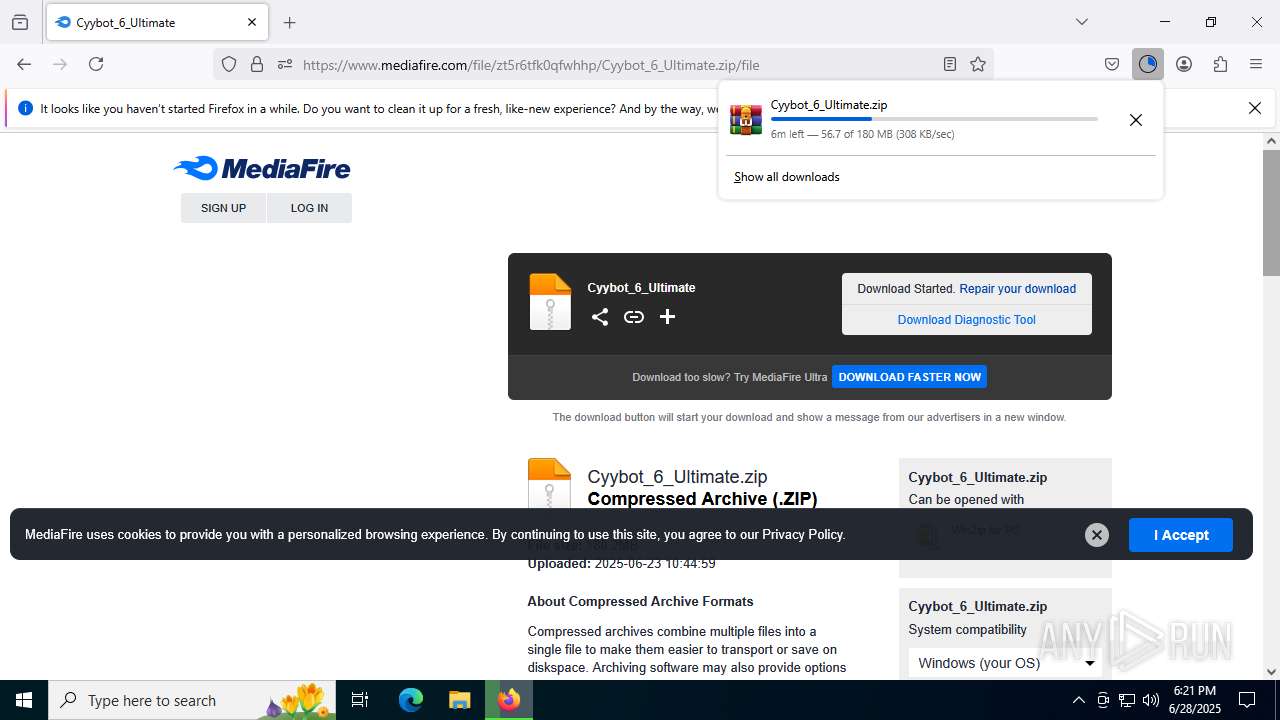Copy link with chain icon
The image size is (1280, 720).
pyautogui.click(x=634, y=317)
